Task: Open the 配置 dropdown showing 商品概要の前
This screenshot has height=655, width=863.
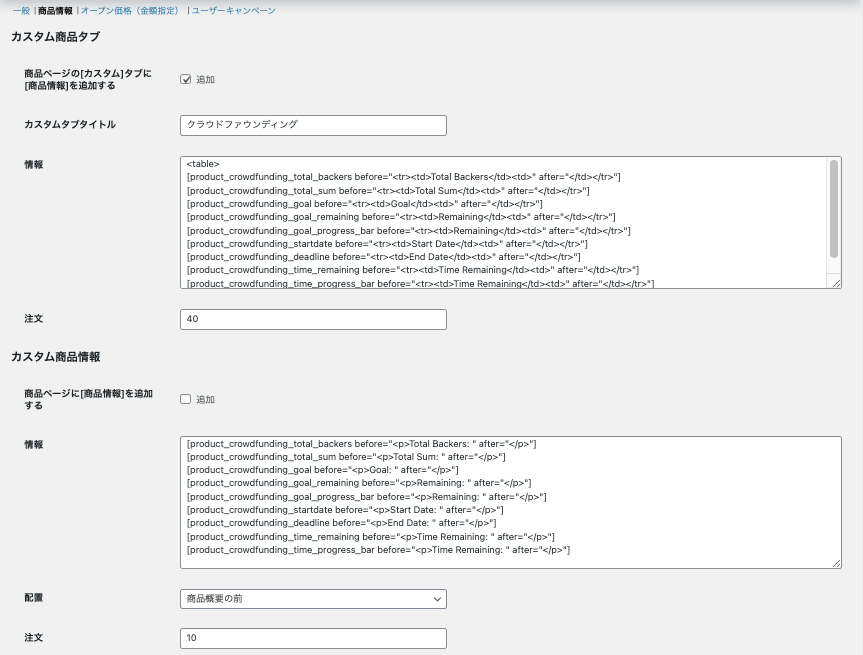Action: (x=313, y=598)
